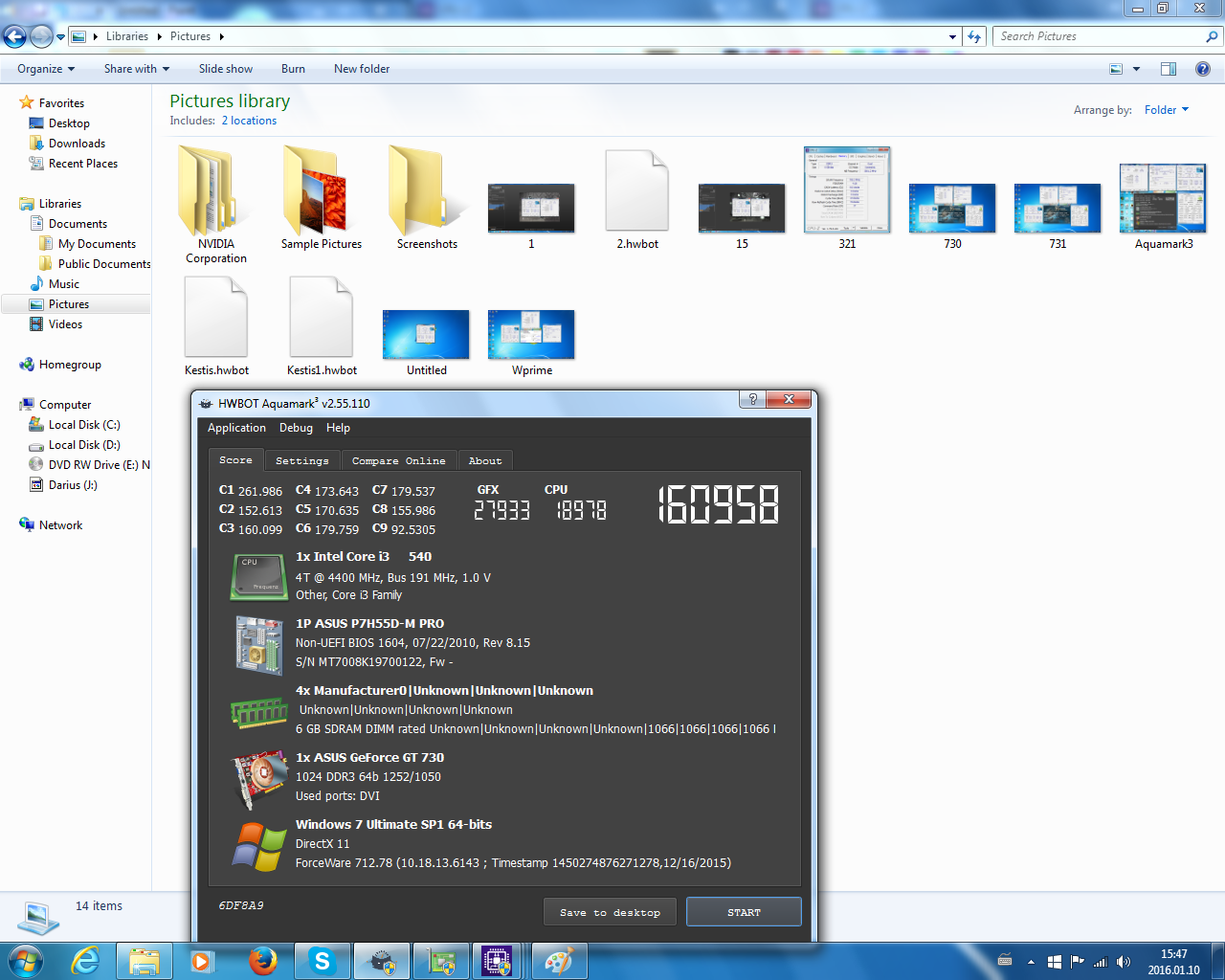Open the Sample Pictures folder
1225x980 pixels.
[322, 198]
